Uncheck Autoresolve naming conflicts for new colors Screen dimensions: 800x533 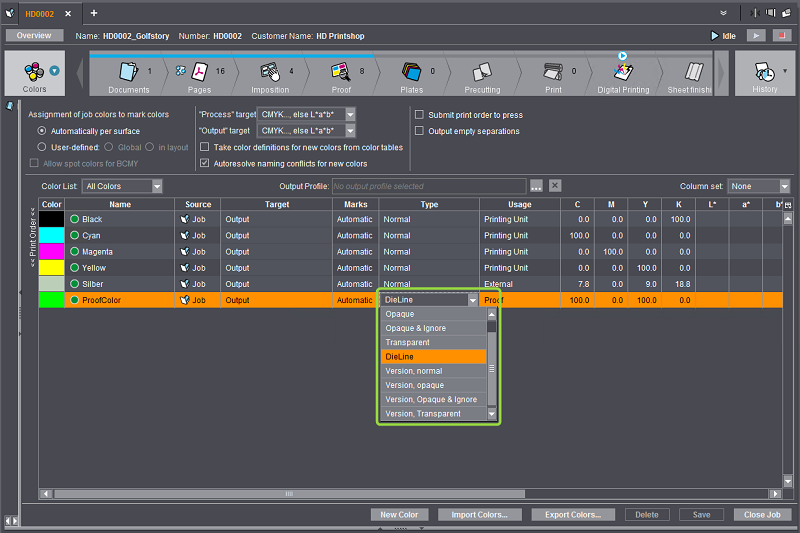tap(206, 163)
